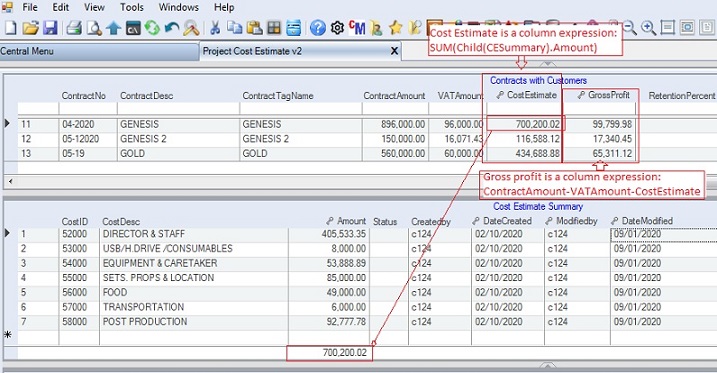This screenshot has width=717, height=373.
Task: Click the Paste clipboard icon
Action: (255, 28)
